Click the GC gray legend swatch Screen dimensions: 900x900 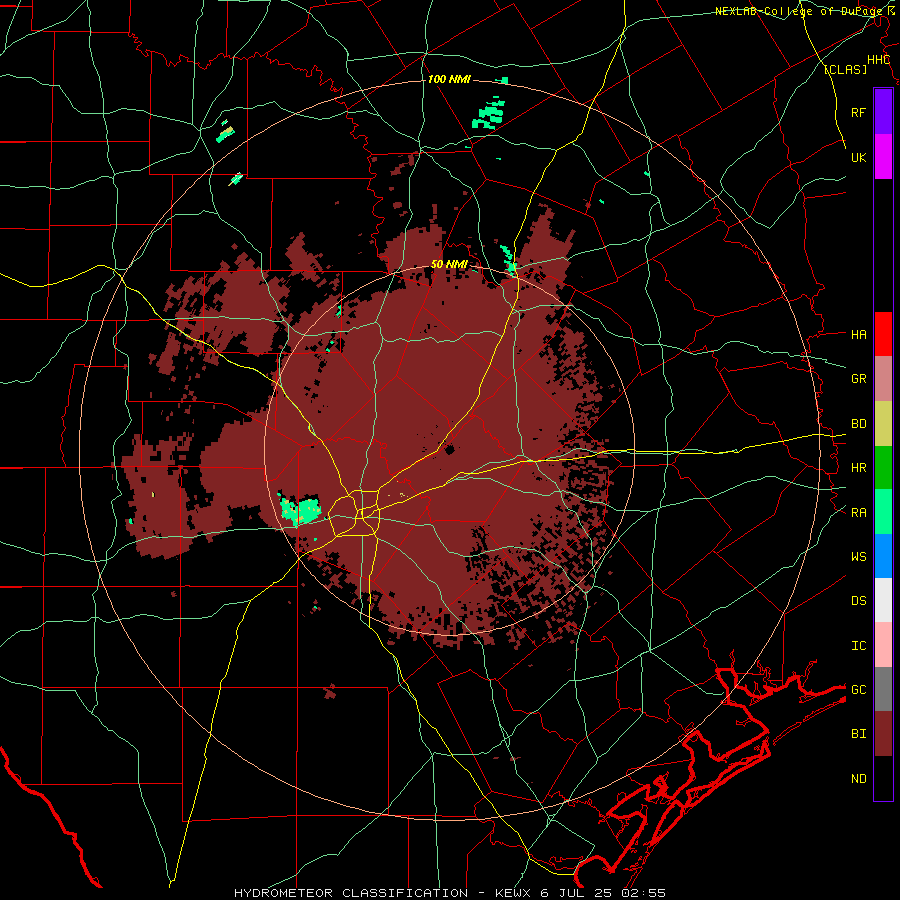tap(883, 689)
